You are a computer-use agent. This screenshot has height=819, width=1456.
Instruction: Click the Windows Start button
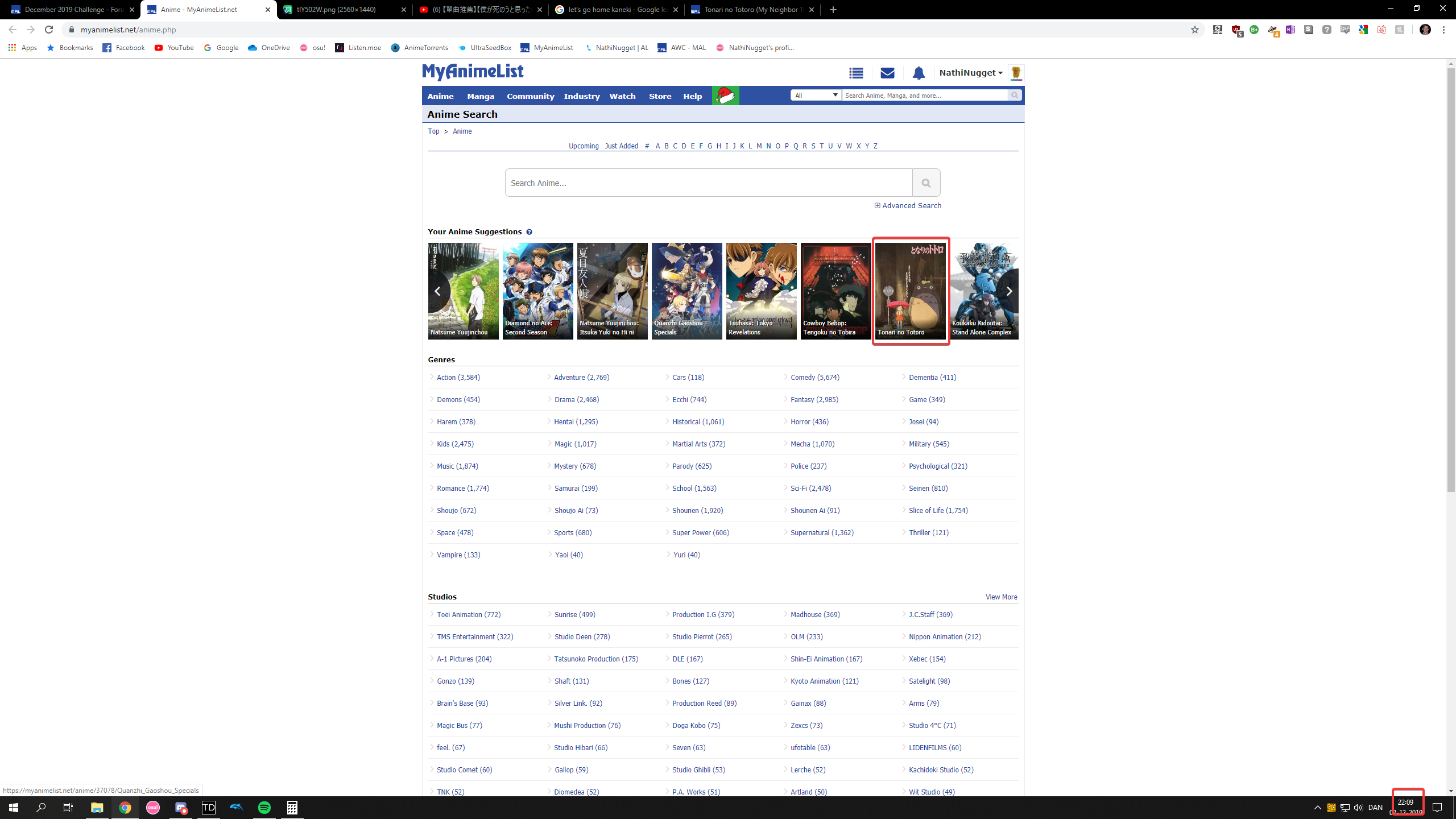coord(14,808)
